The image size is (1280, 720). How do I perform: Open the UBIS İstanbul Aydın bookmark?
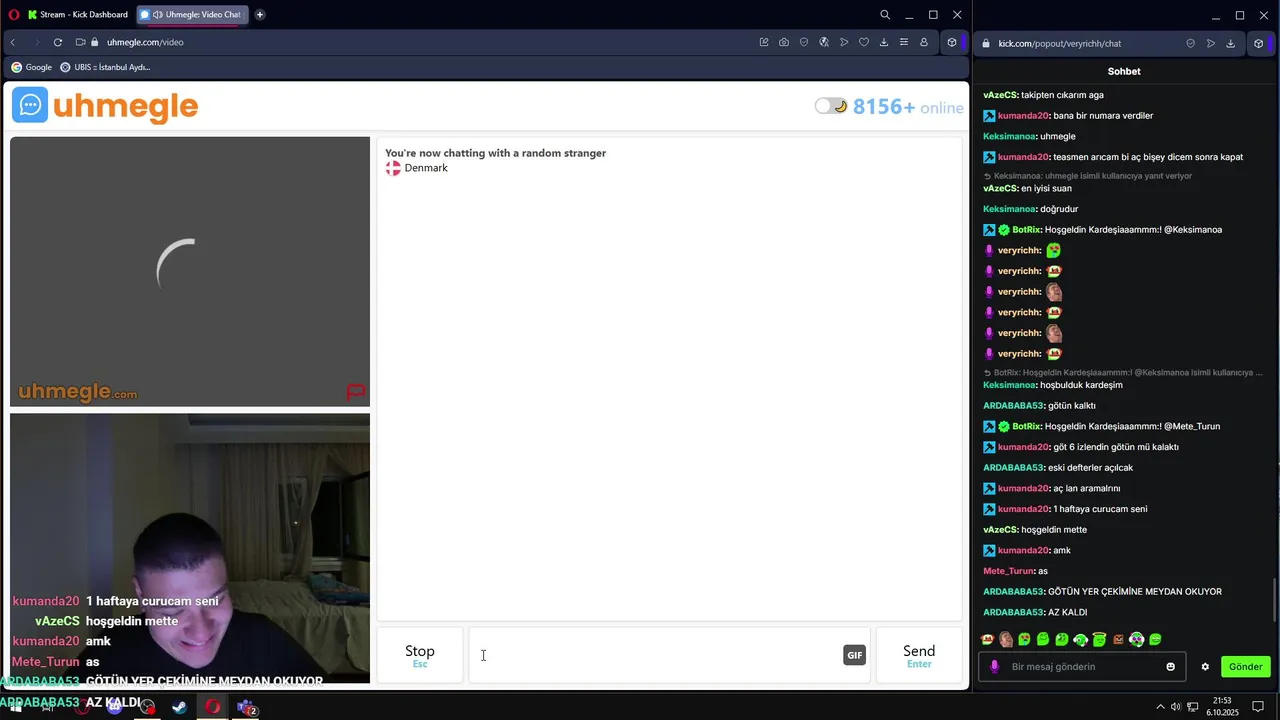click(x=105, y=67)
